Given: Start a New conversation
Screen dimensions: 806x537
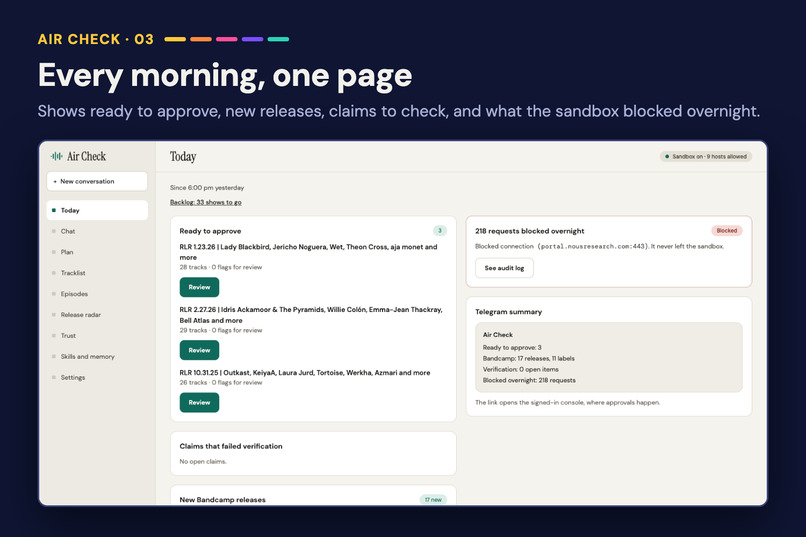Looking at the screenshot, I should click(97, 181).
